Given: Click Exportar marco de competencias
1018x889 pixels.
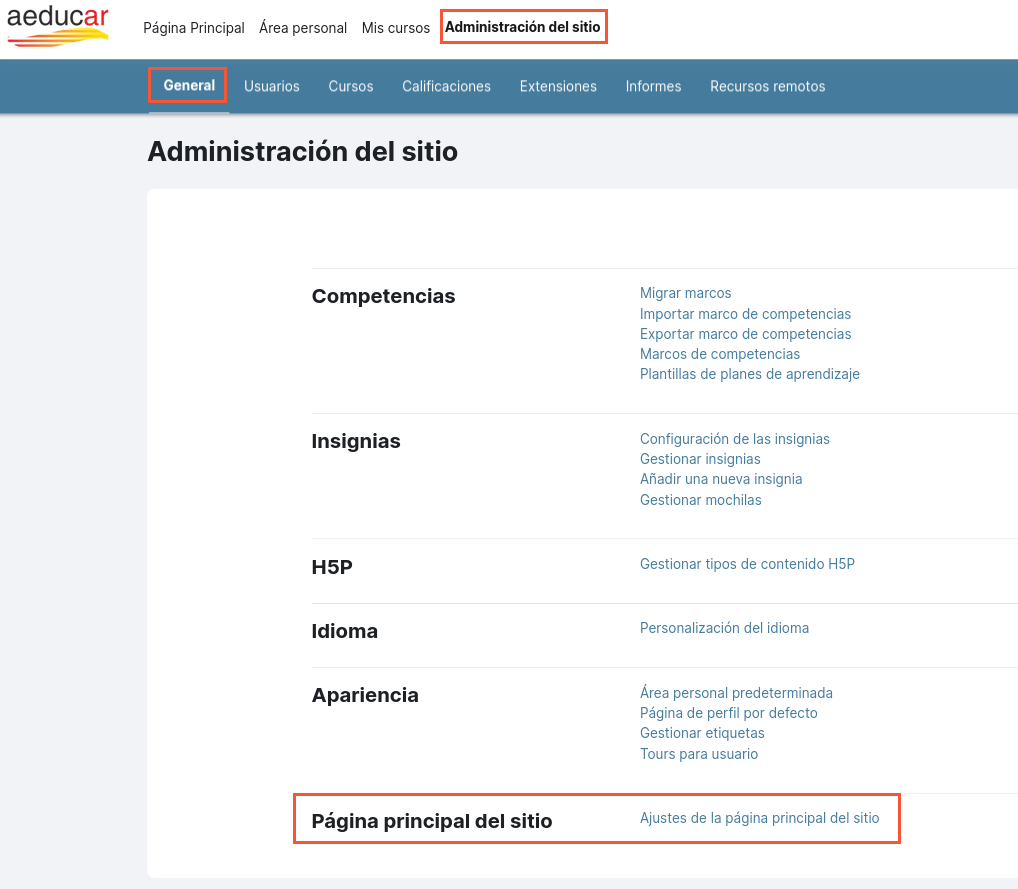Looking at the screenshot, I should pyautogui.click(x=745, y=334).
